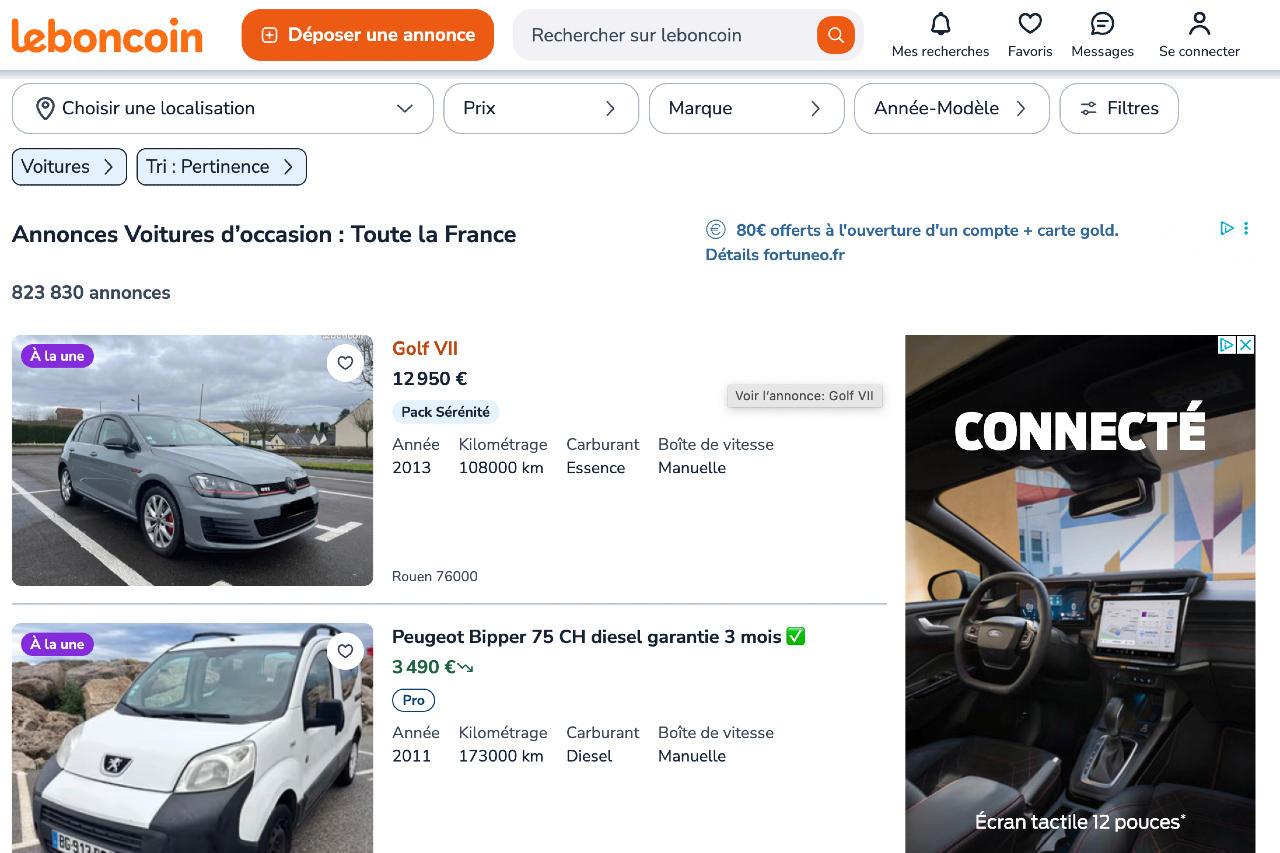The image size is (1280, 853).
Task: Open the Prix filter dropdown
Action: pyautogui.click(x=541, y=108)
